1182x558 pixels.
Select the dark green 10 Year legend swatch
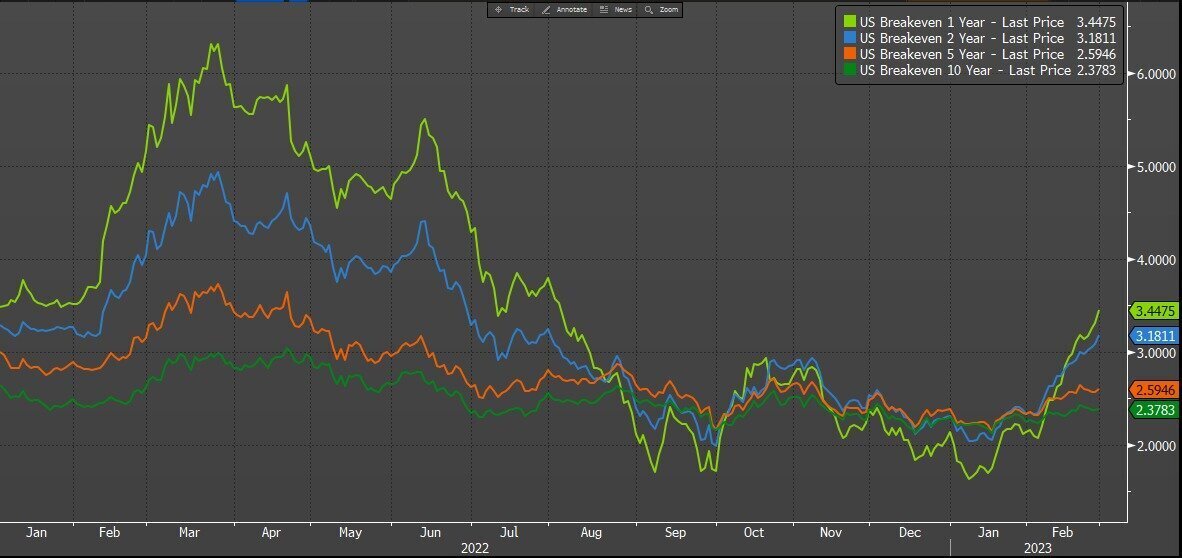[x=849, y=70]
